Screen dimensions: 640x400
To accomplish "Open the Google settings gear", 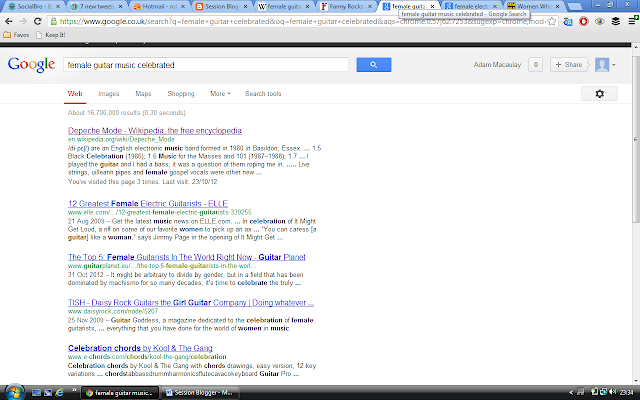I will [599, 93].
